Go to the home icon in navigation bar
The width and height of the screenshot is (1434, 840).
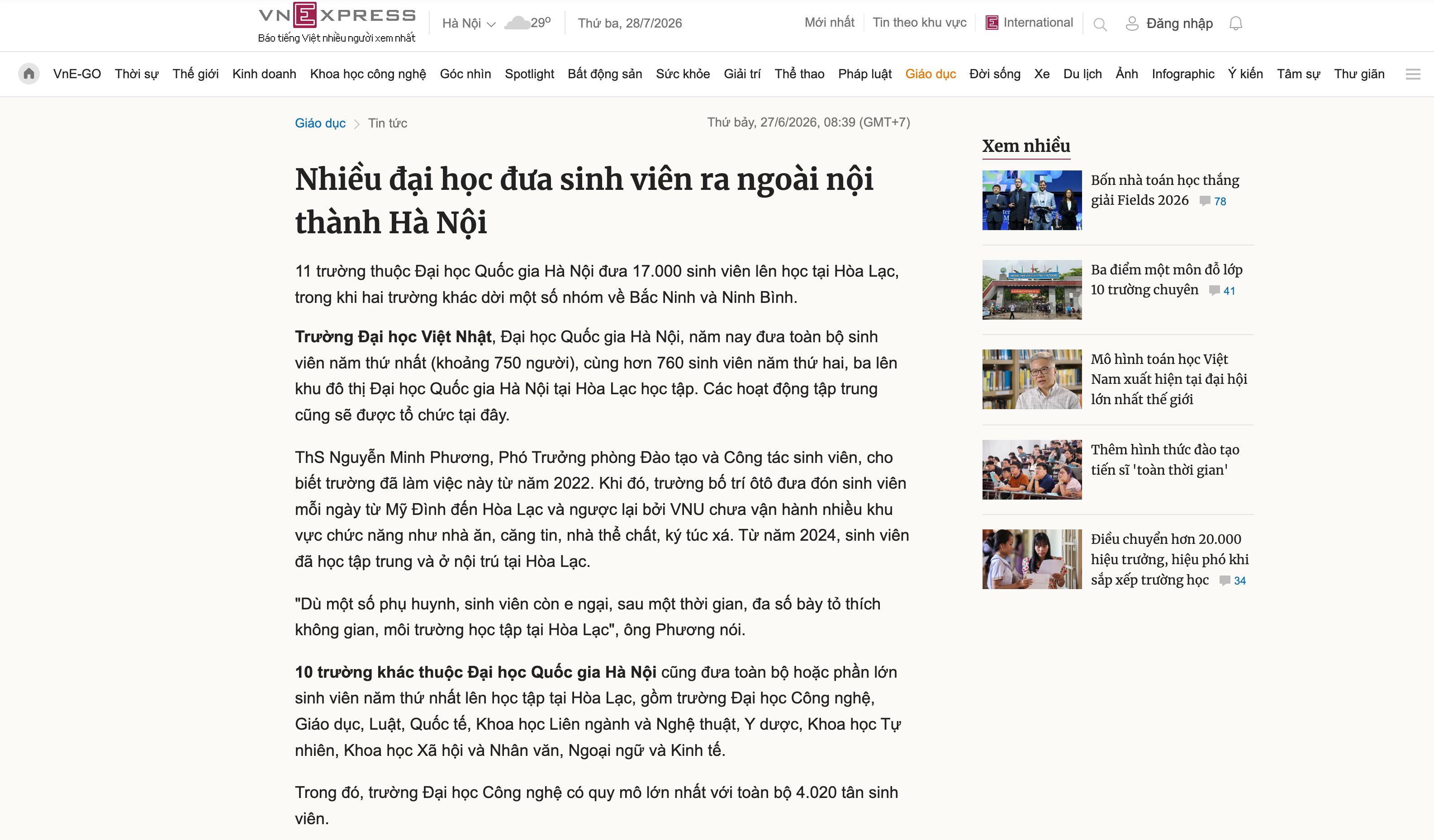[29, 74]
